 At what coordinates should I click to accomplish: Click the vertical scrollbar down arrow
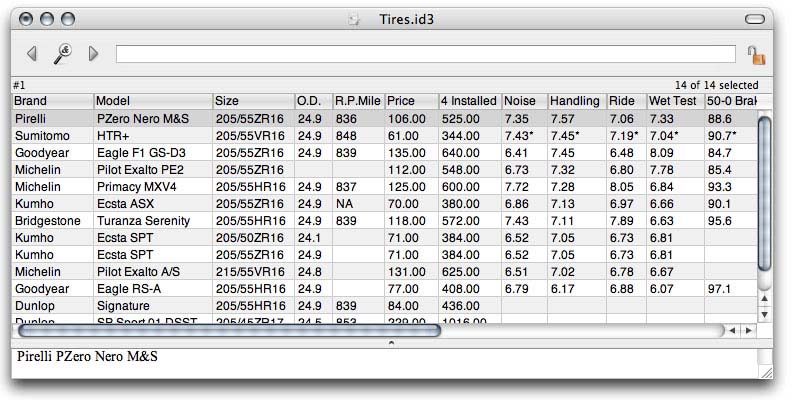[x=765, y=314]
